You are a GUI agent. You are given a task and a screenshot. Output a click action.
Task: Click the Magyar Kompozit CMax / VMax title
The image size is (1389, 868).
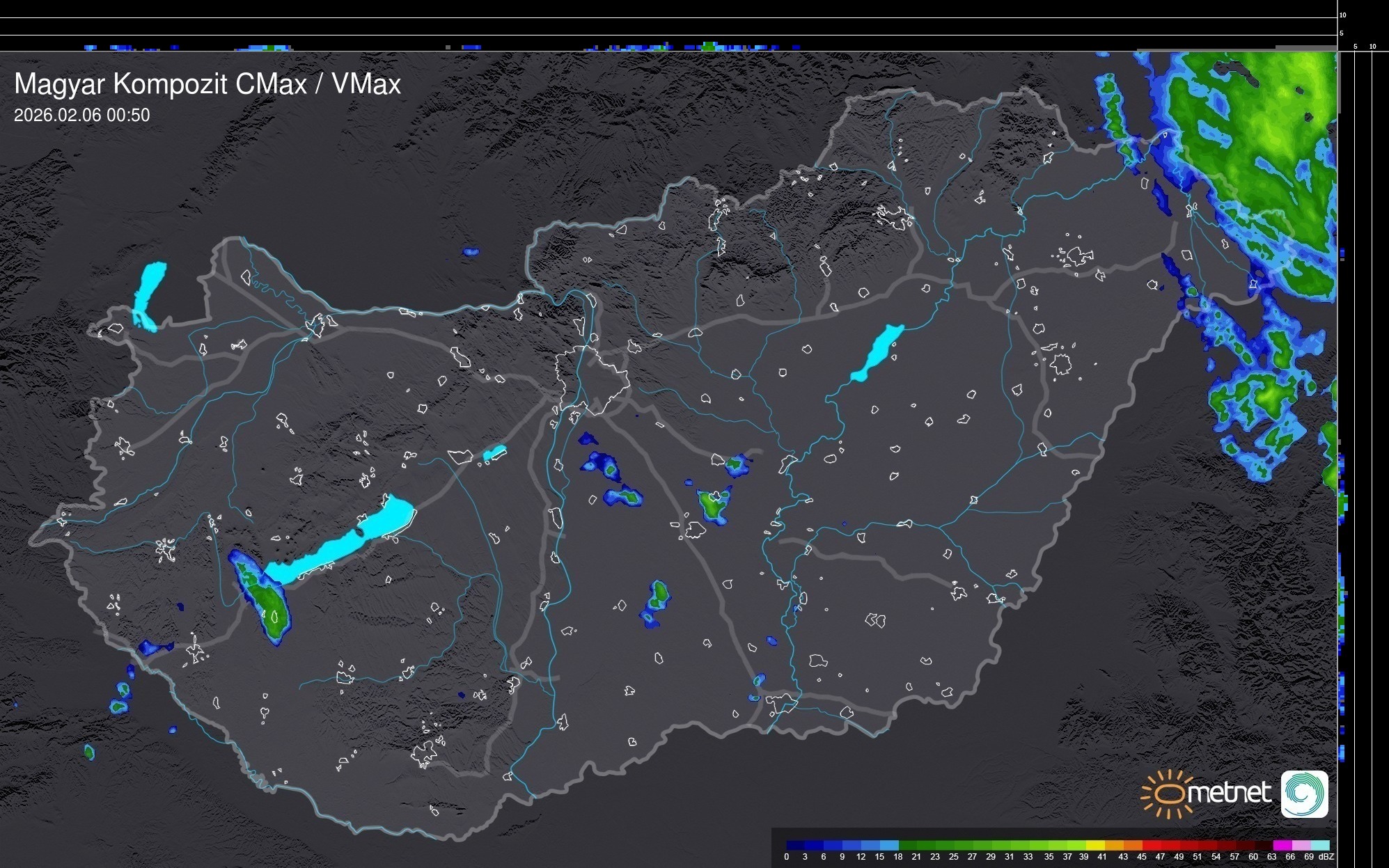(207, 84)
